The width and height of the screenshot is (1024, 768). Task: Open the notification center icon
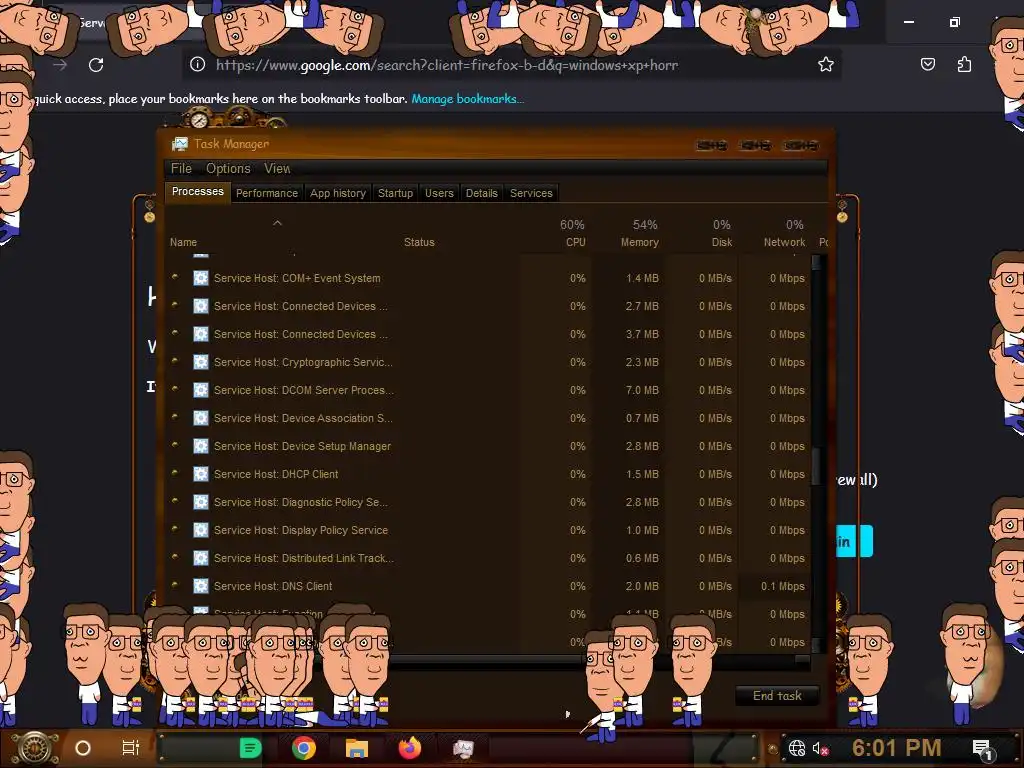(x=982, y=748)
